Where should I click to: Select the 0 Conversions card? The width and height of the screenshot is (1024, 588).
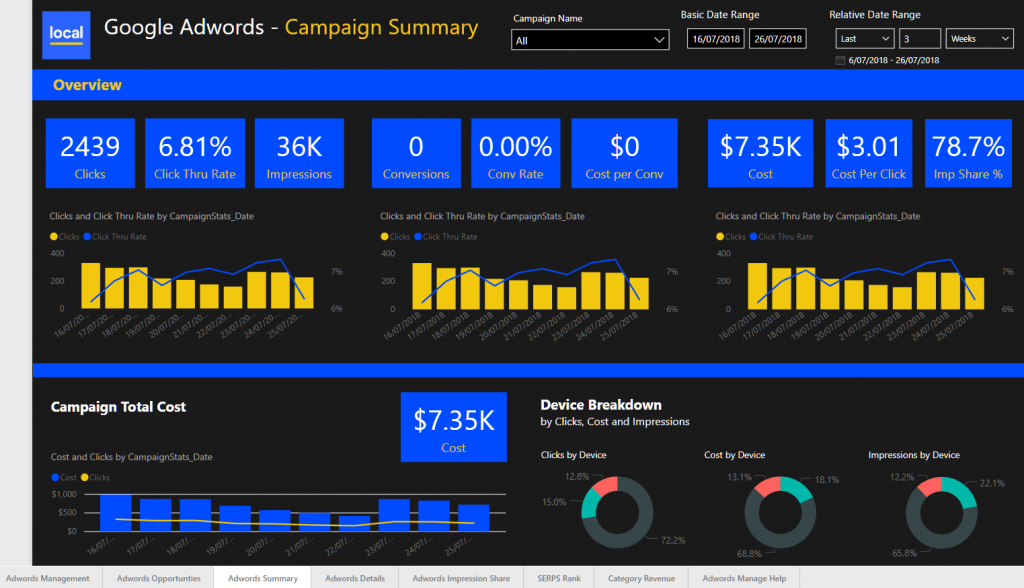[416, 154]
